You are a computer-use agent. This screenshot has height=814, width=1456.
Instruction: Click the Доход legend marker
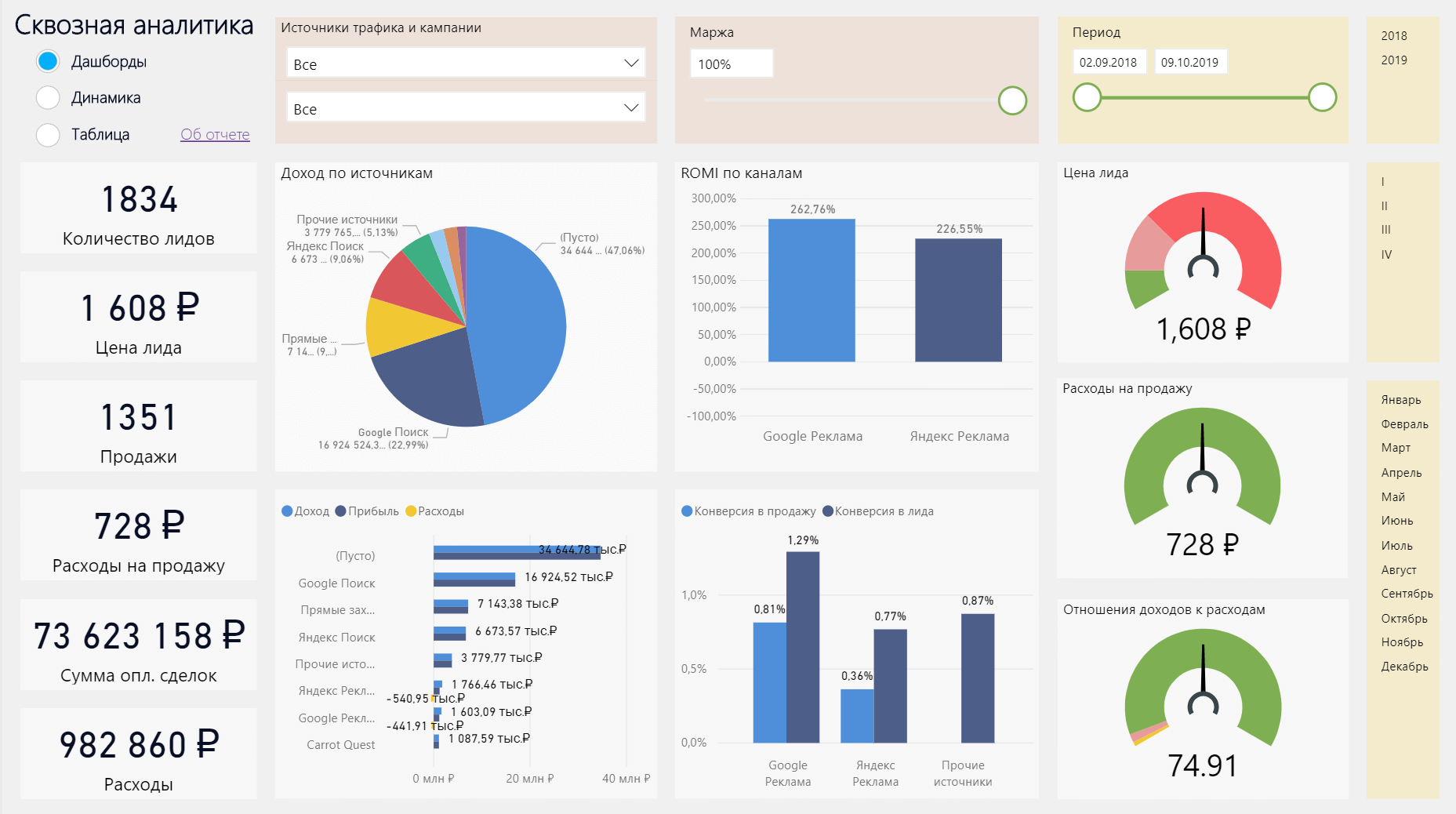point(288,511)
